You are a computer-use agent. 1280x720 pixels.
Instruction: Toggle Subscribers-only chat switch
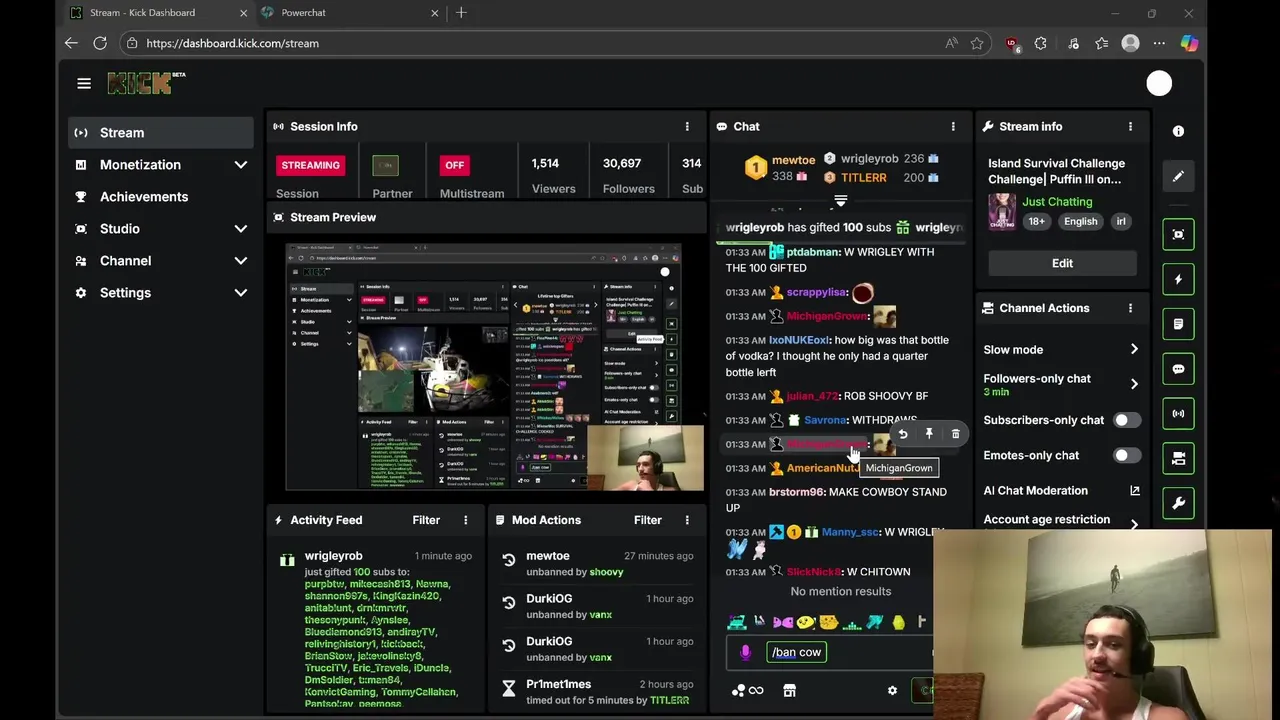(1127, 420)
